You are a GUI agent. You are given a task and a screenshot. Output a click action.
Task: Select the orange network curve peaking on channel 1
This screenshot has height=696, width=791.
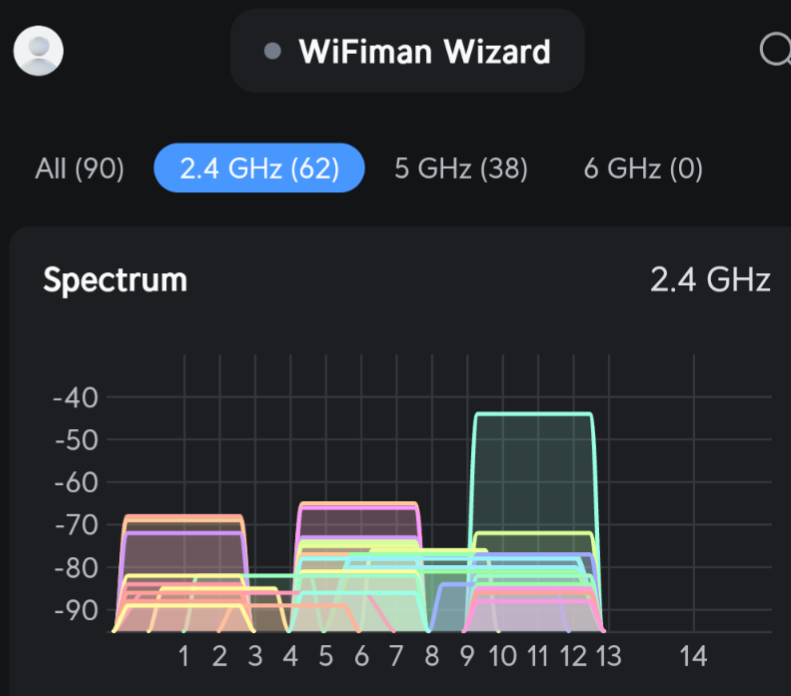click(x=184, y=516)
